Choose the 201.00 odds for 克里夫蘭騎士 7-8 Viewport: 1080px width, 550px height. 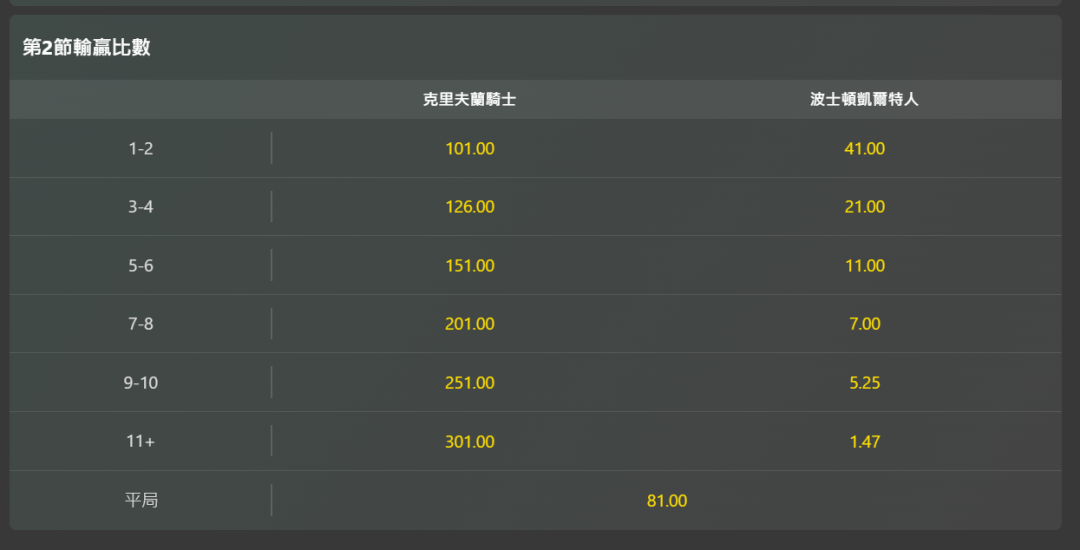tap(470, 324)
